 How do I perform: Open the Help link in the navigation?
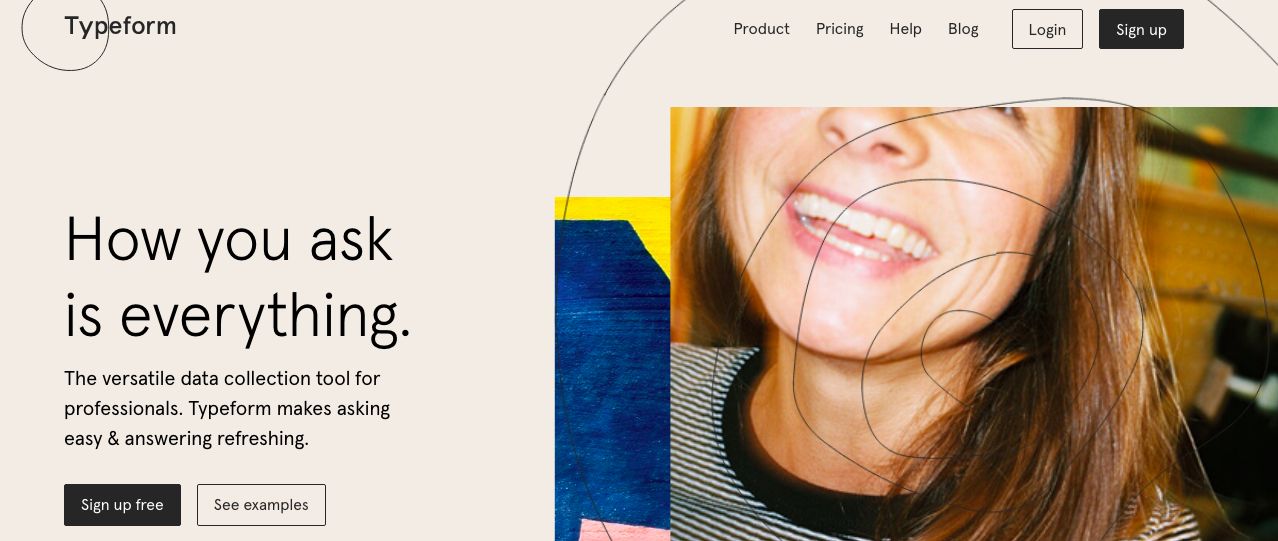coord(905,29)
